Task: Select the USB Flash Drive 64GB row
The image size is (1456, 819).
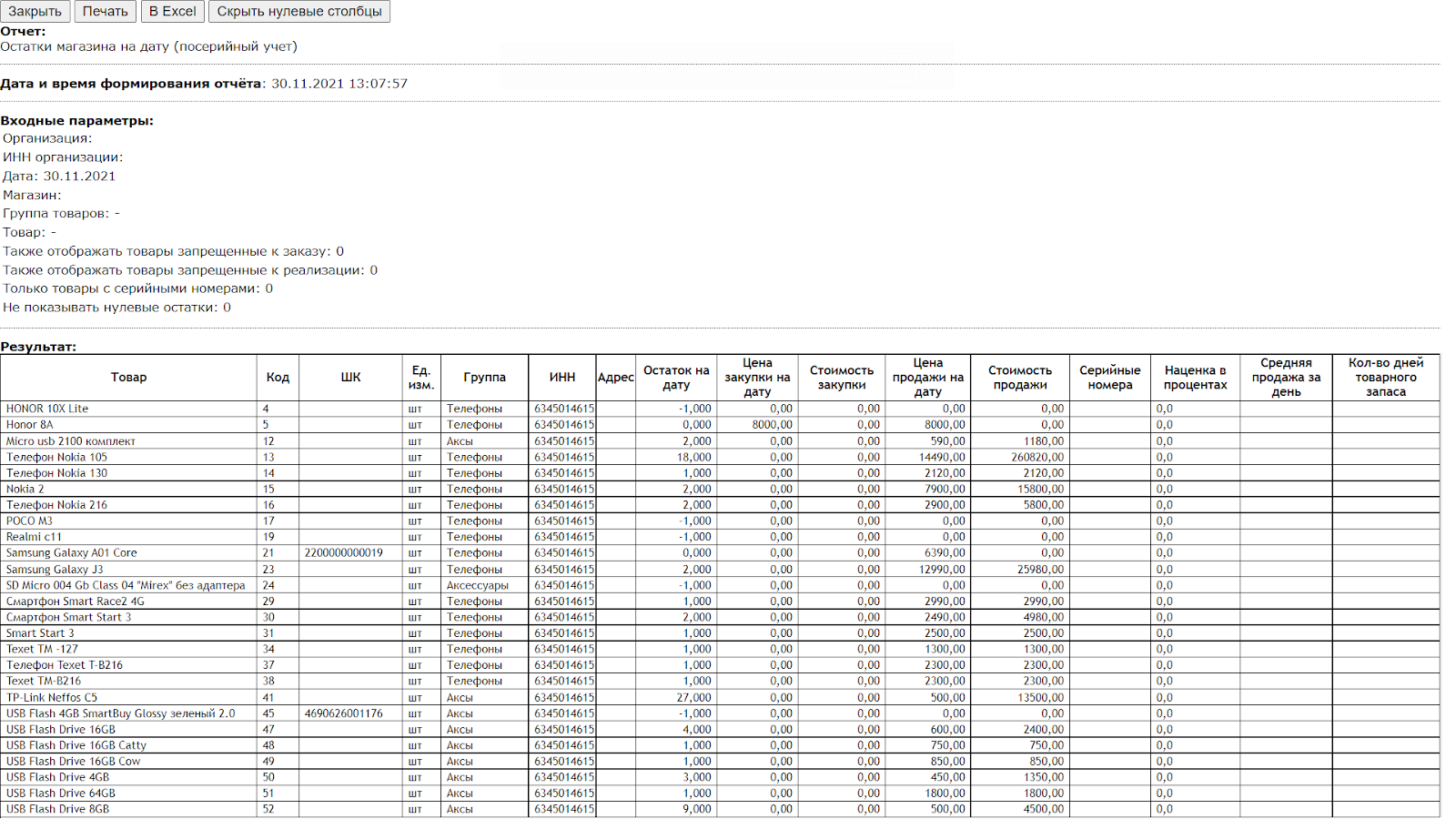Action: (61, 794)
